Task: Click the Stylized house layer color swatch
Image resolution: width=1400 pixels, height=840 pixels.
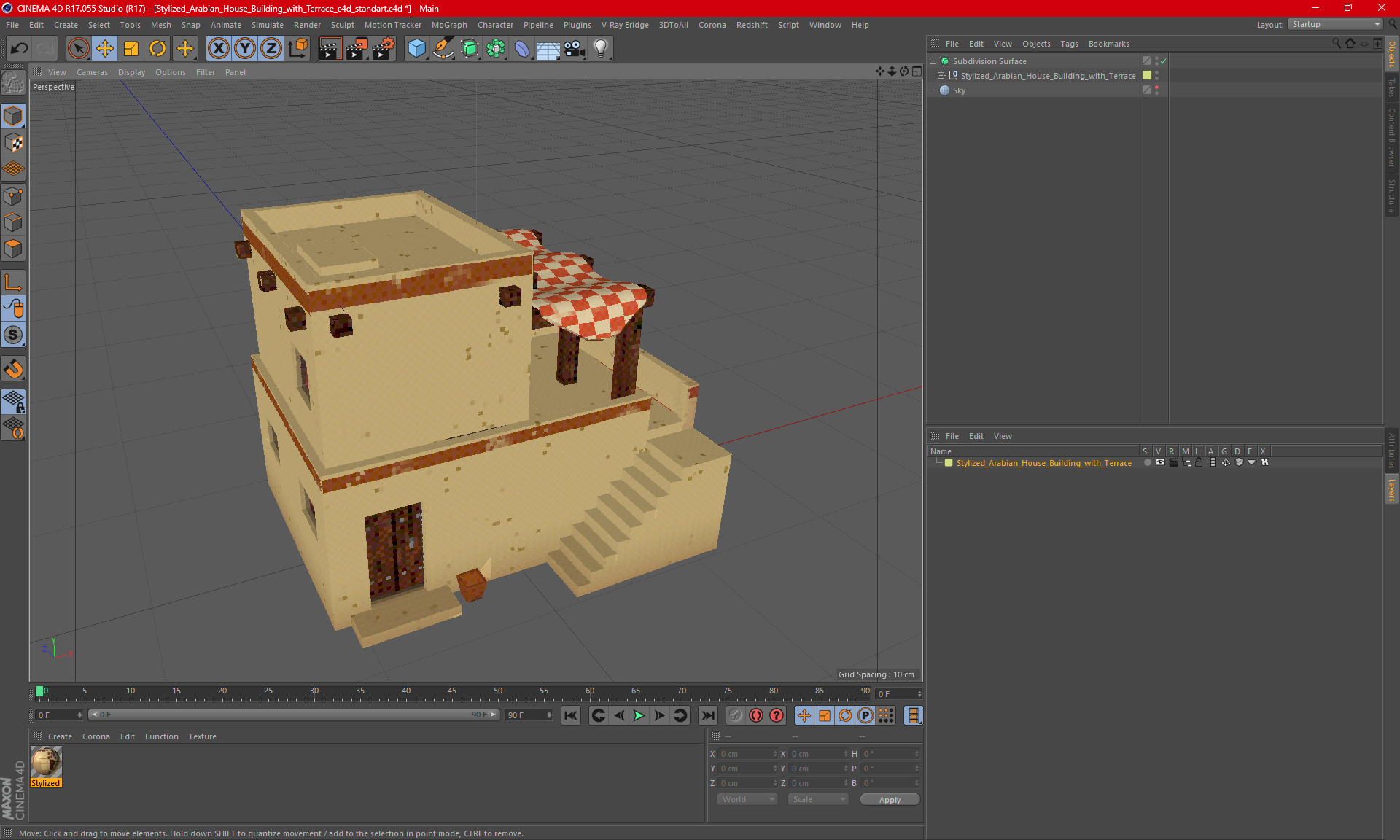Action: pyautogui.click(x=1147, y=76)
